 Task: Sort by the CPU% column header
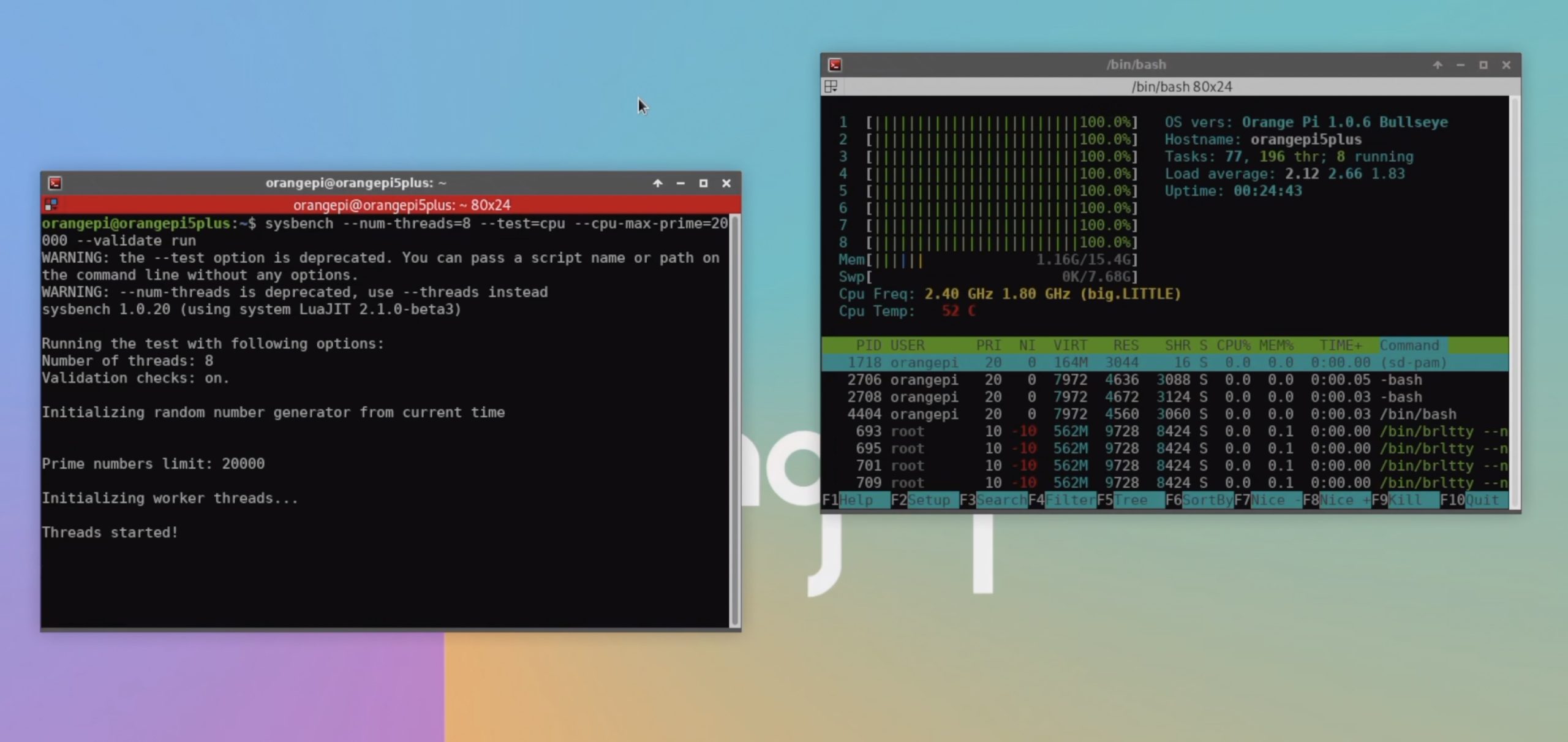tap(1233, 346)
